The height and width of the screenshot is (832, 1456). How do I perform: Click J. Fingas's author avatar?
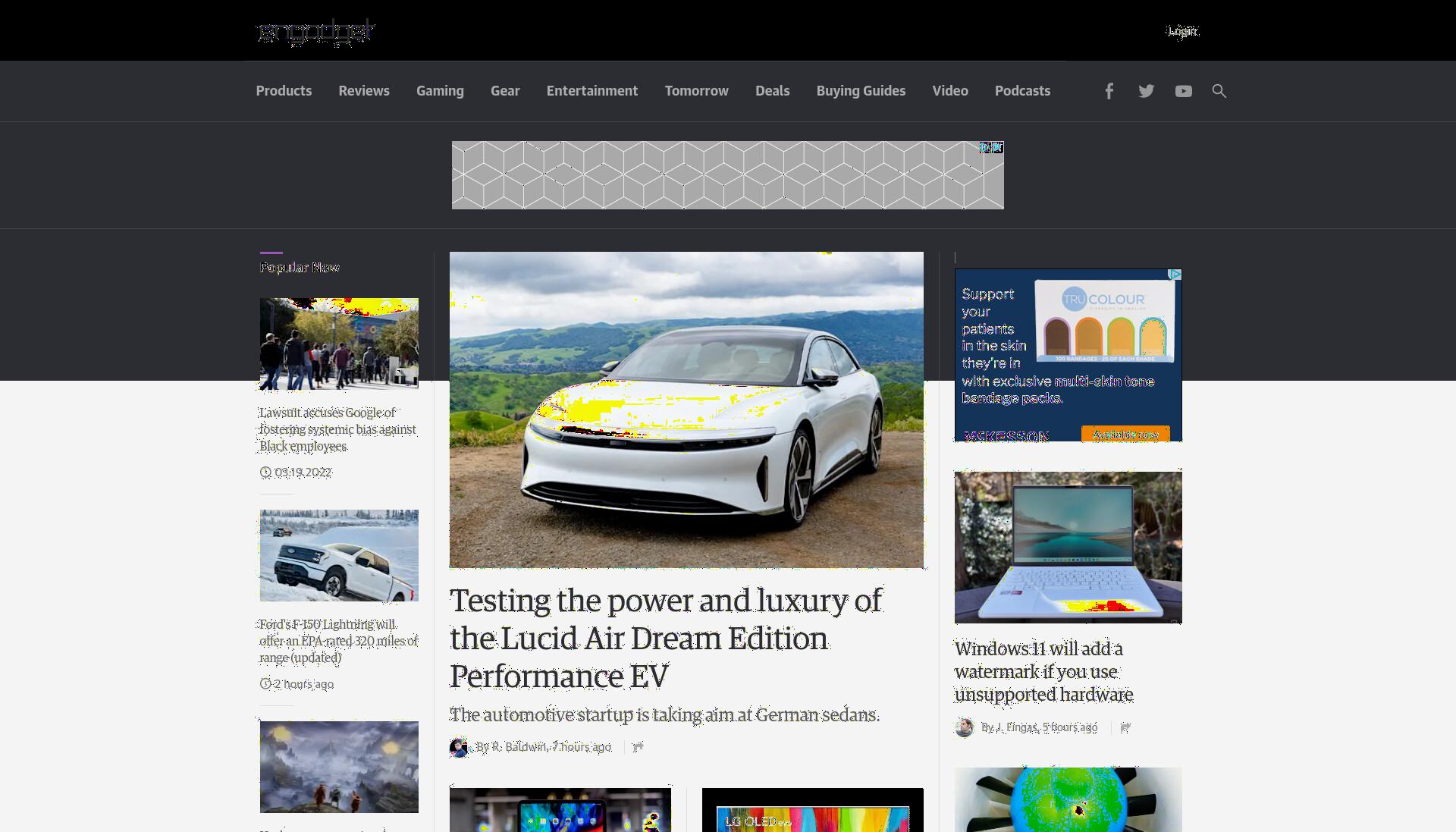tap(964, 728)
